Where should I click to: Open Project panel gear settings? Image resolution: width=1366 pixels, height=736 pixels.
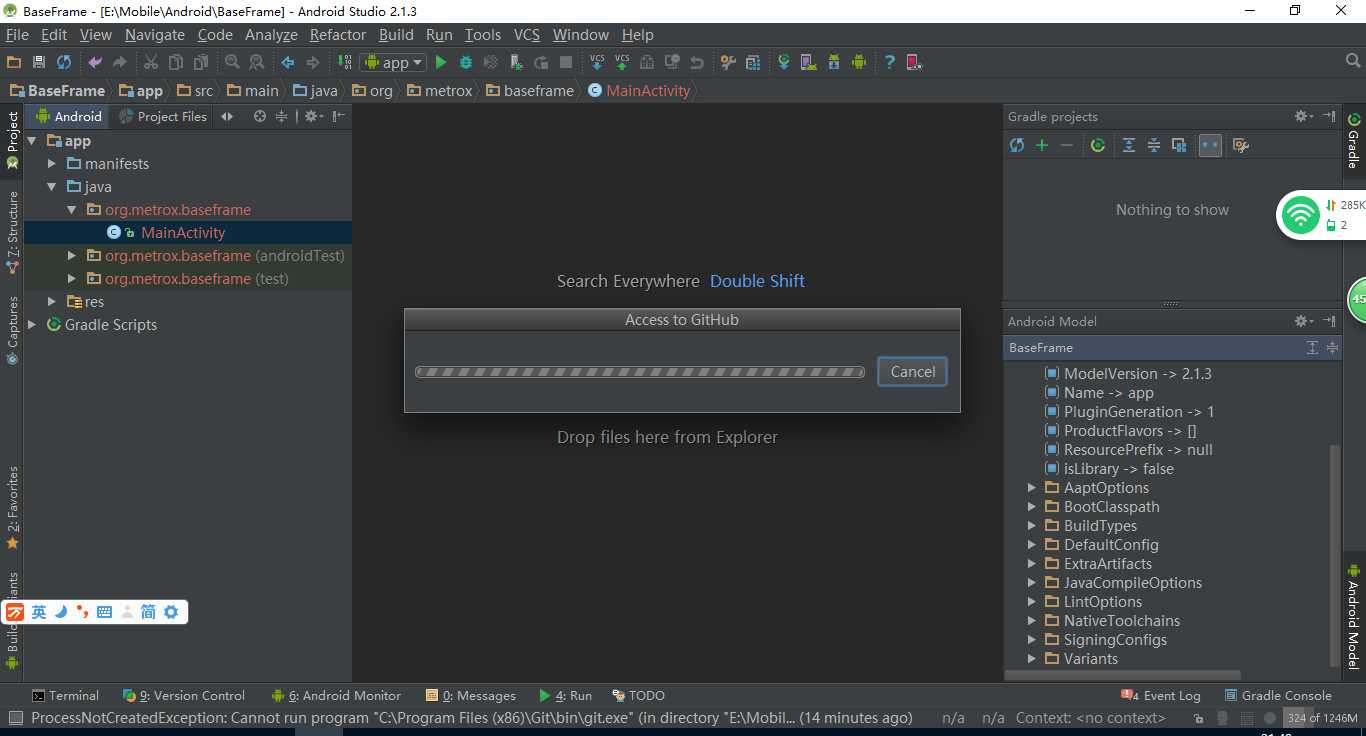(x=312, y=116)
